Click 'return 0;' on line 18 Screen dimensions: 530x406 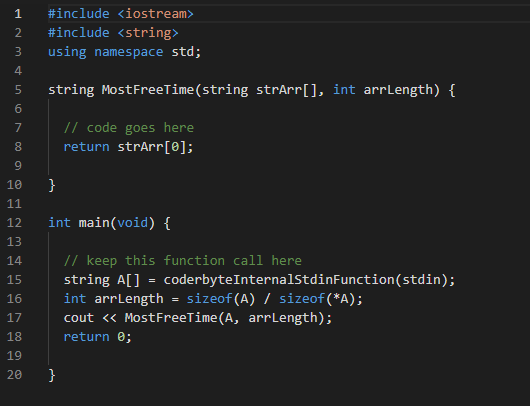pos(98,337)
